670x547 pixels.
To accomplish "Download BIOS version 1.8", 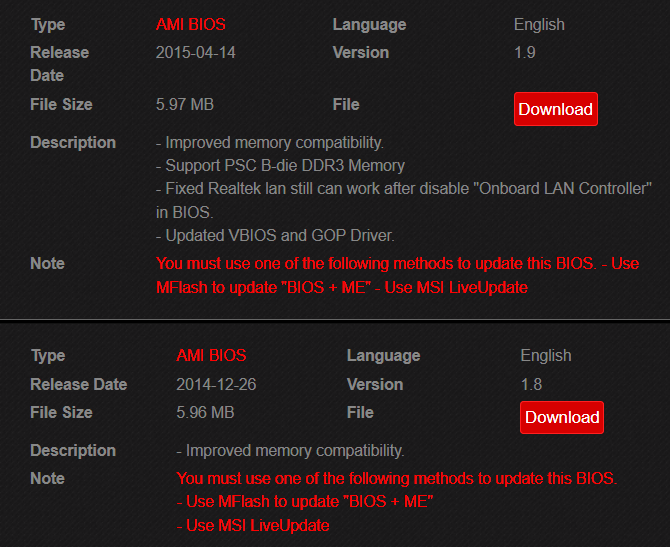I will tap(561, 417).
